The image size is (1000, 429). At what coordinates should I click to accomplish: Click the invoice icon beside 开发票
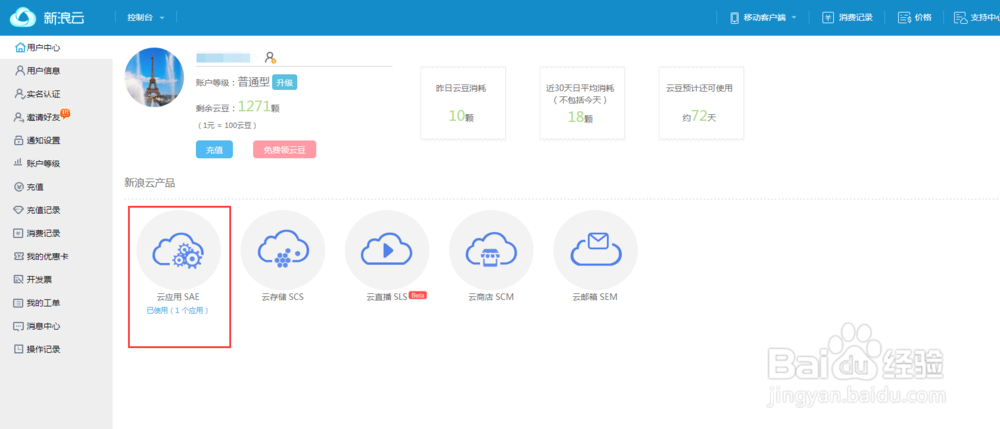19,280
